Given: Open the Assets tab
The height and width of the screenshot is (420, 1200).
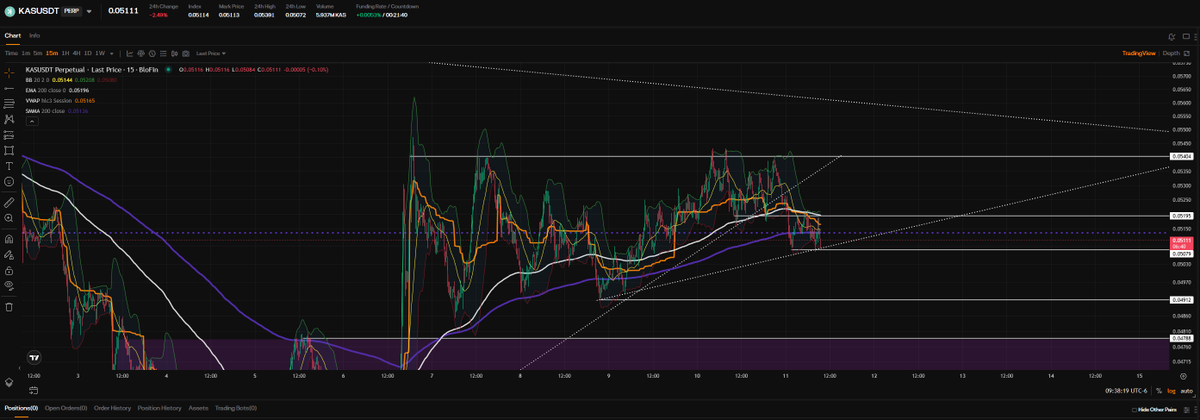Looking at the screenshot, I should (198, 408).
